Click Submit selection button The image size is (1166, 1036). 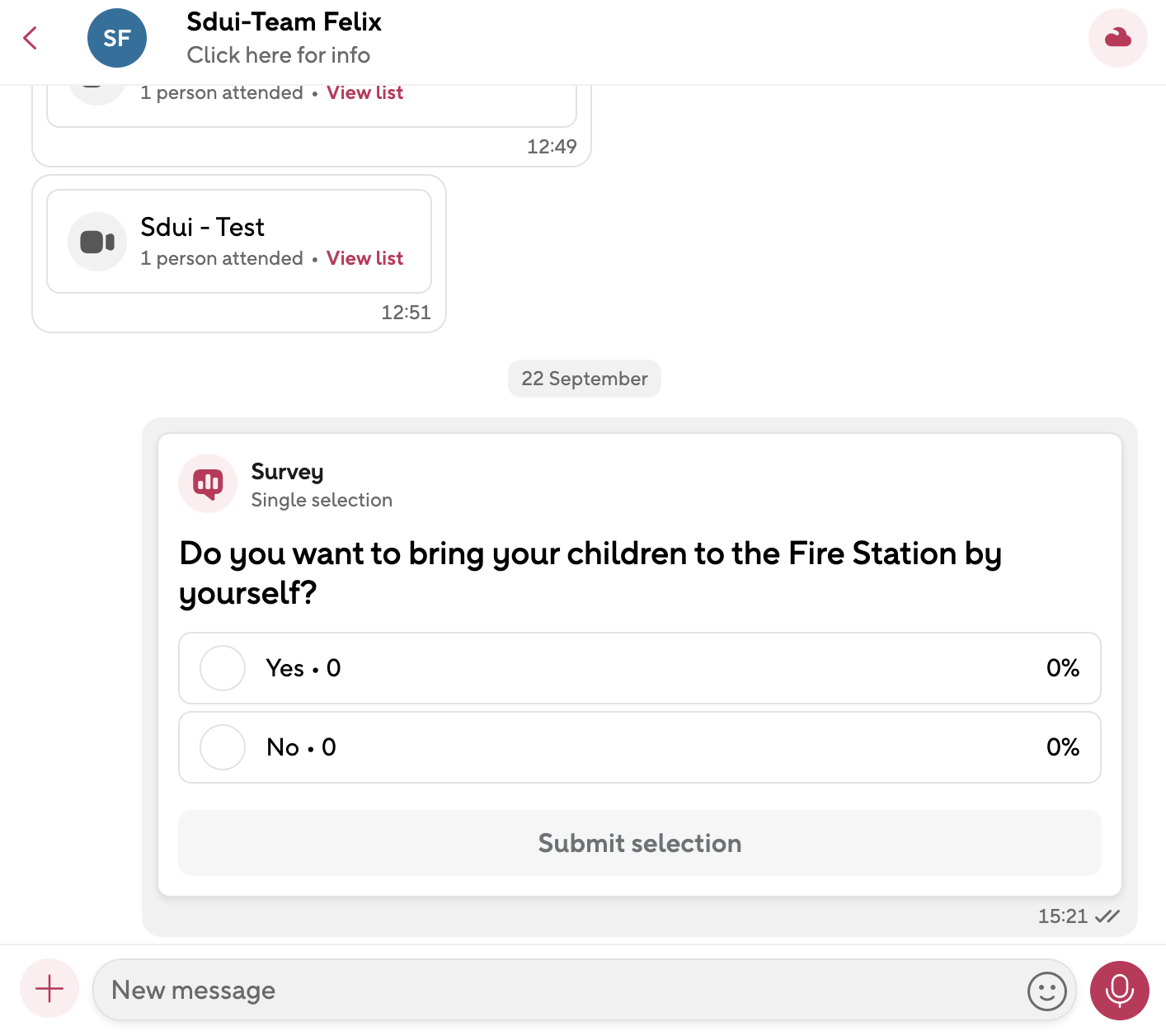(639, 843)
